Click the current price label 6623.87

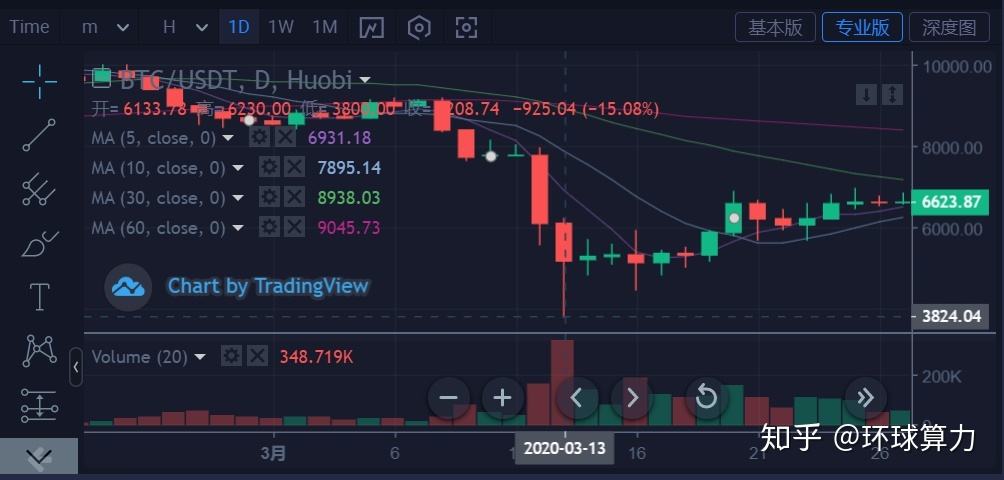(950, 202)
